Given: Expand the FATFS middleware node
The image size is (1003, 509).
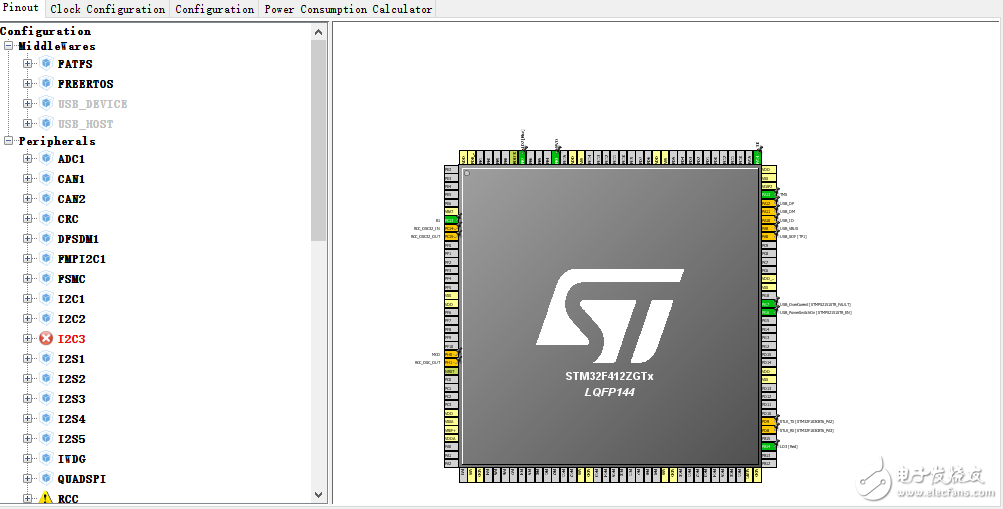Looking at the screenshot, I should [28, 63].
